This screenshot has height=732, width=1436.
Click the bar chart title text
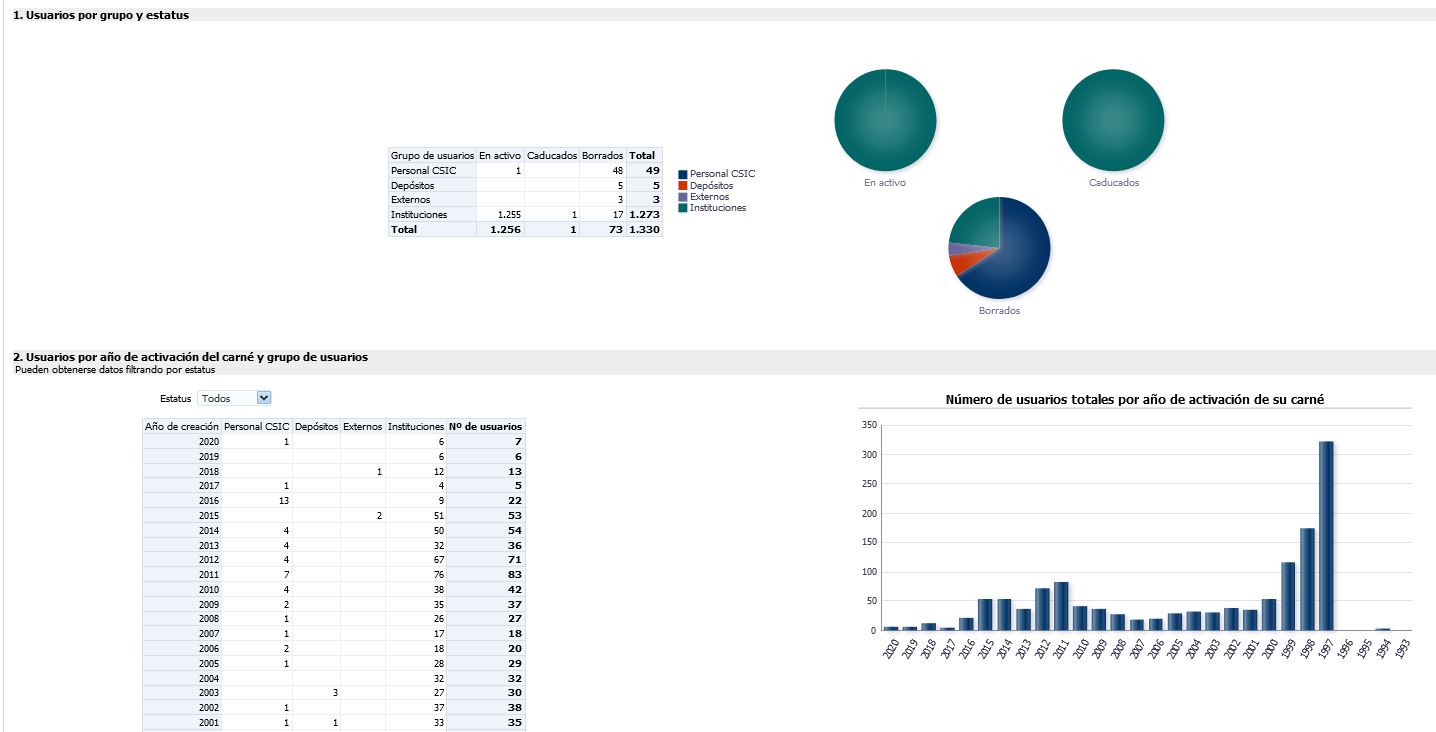(1135, 400)
